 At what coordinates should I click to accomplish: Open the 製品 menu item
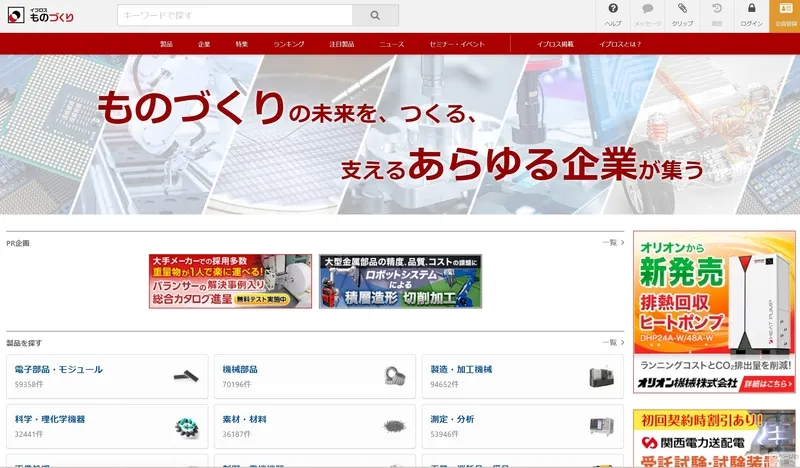pyautogui.click(x=166, y=44)
